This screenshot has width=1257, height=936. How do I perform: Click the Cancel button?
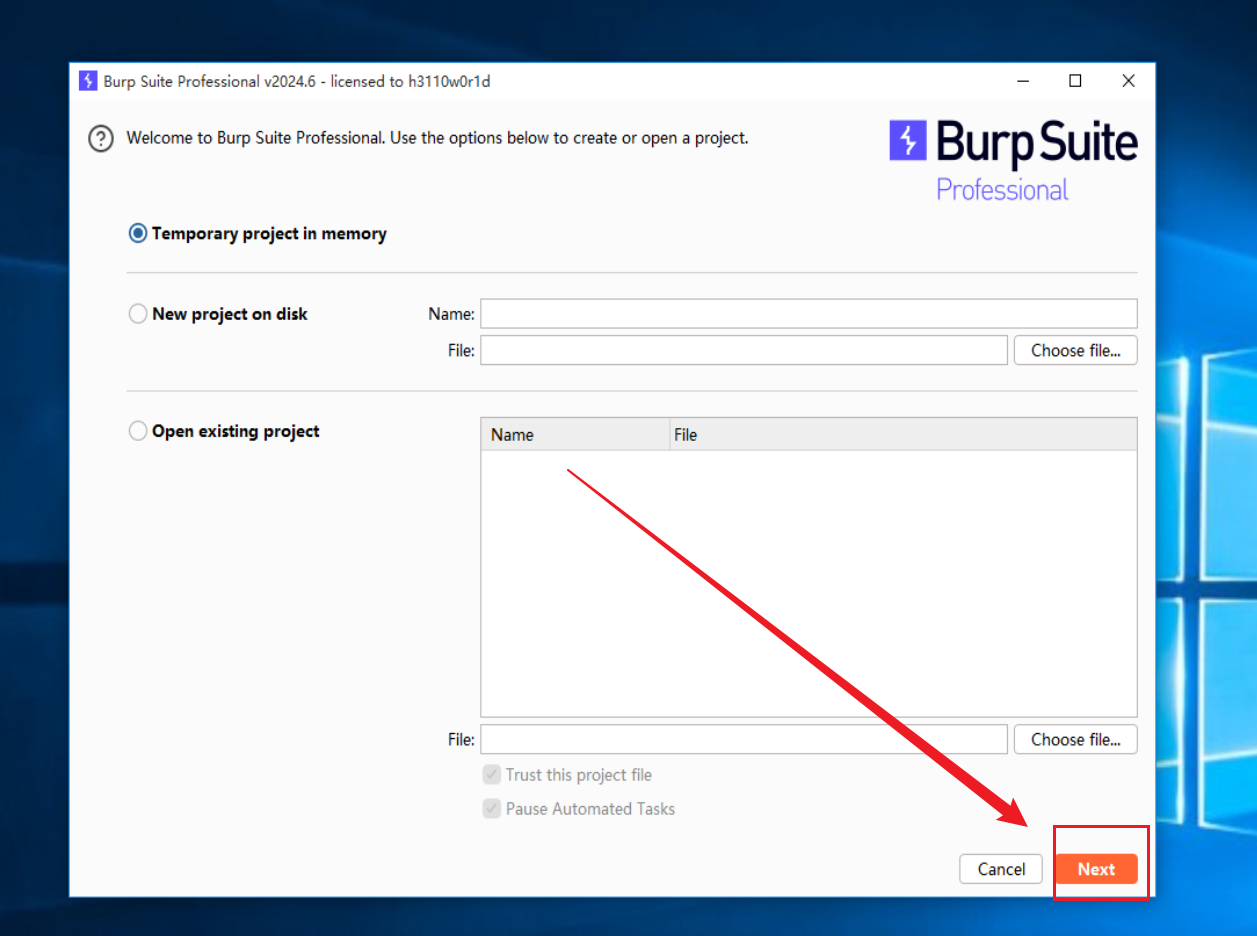1001,869
